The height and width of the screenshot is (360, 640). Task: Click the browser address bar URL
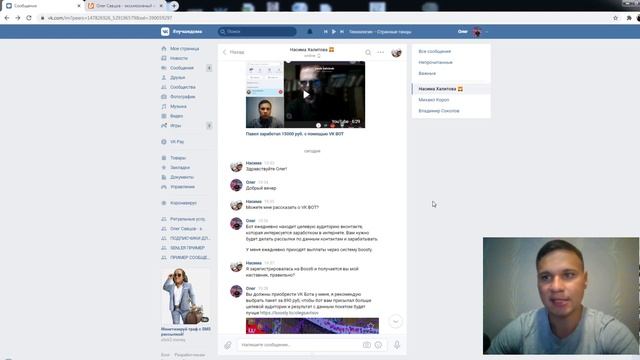(110, 18)
